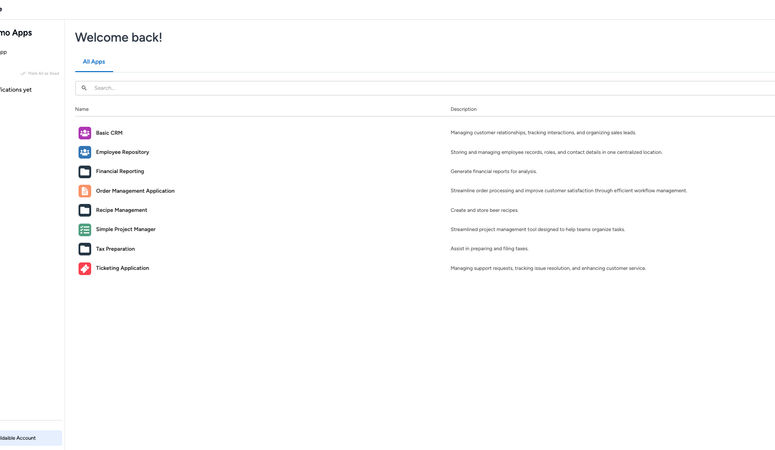The image size is (775, 450).
Task: Open the Simple Project Manager app
Action: point(126,229)
